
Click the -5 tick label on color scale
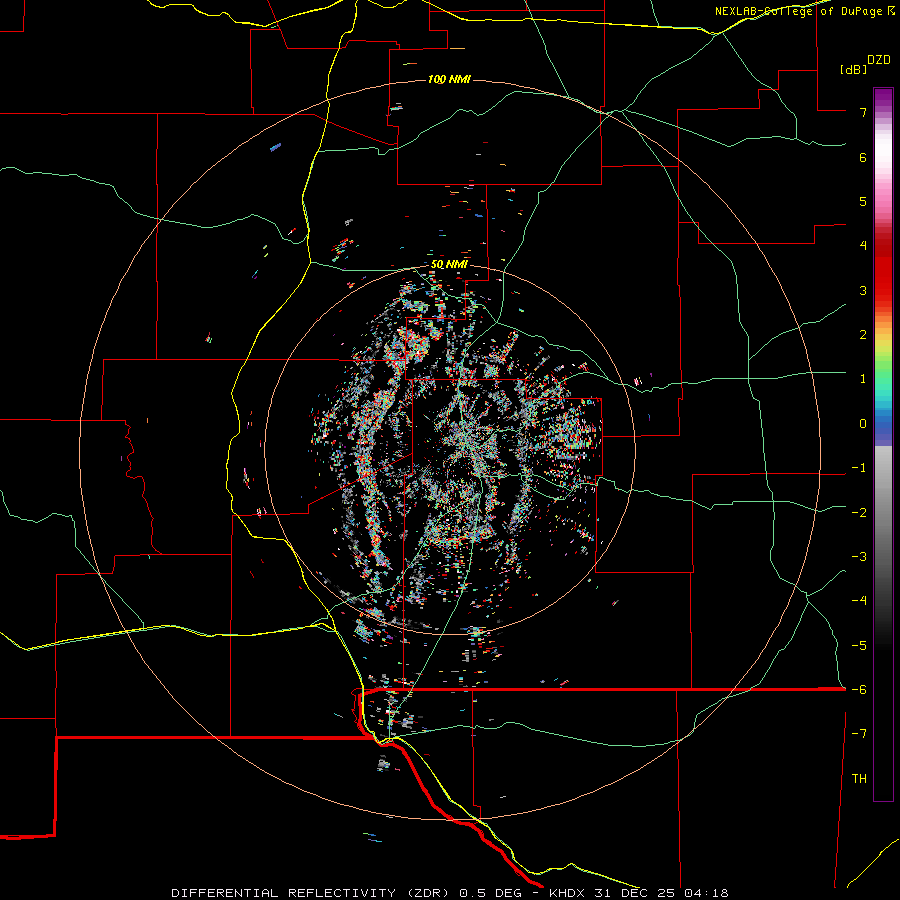(859, 645)
